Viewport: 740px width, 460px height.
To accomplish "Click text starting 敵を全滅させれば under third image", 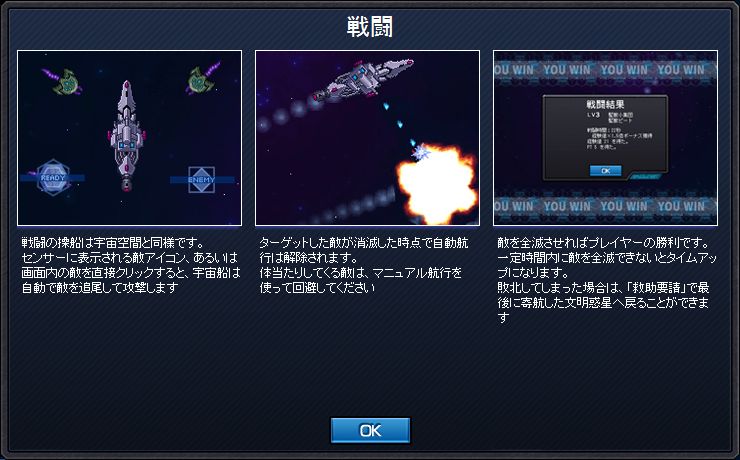I will coord(607,280).
